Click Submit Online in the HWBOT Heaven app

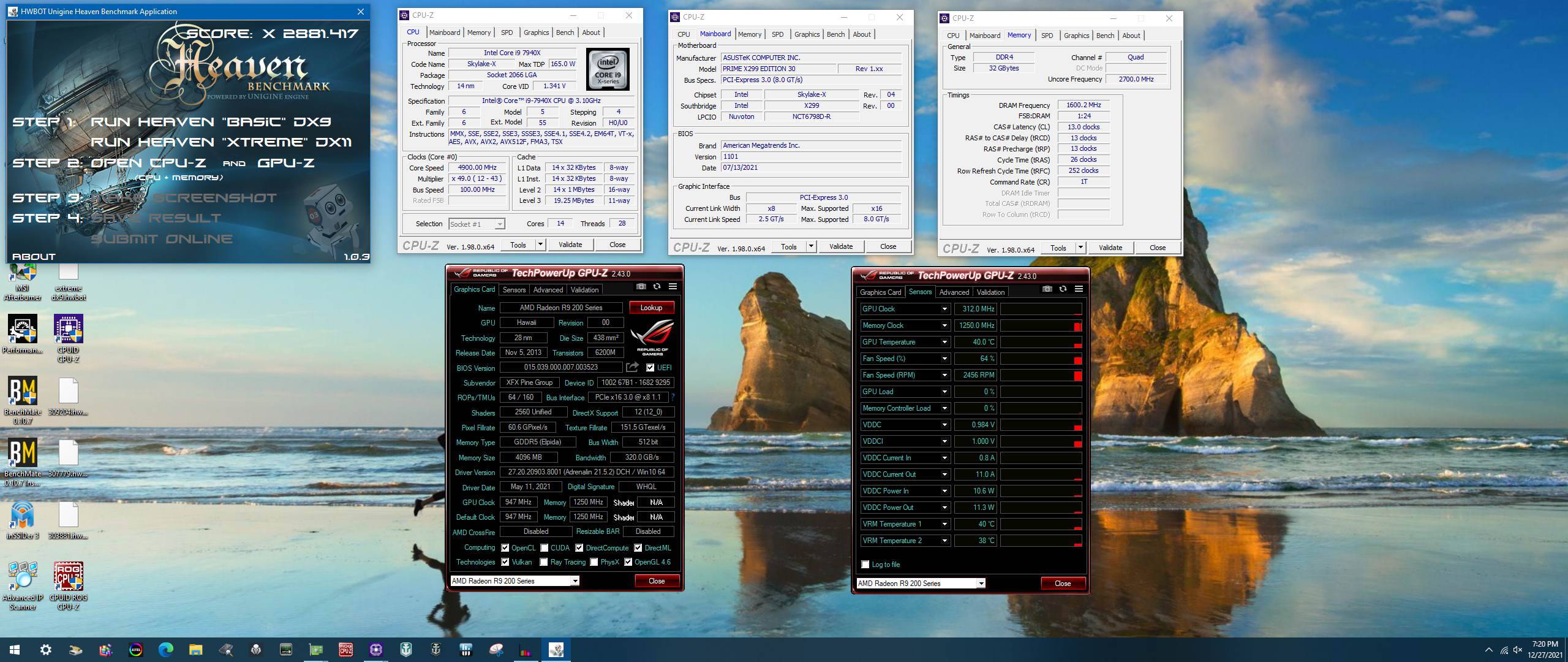[x=162, y=239]
